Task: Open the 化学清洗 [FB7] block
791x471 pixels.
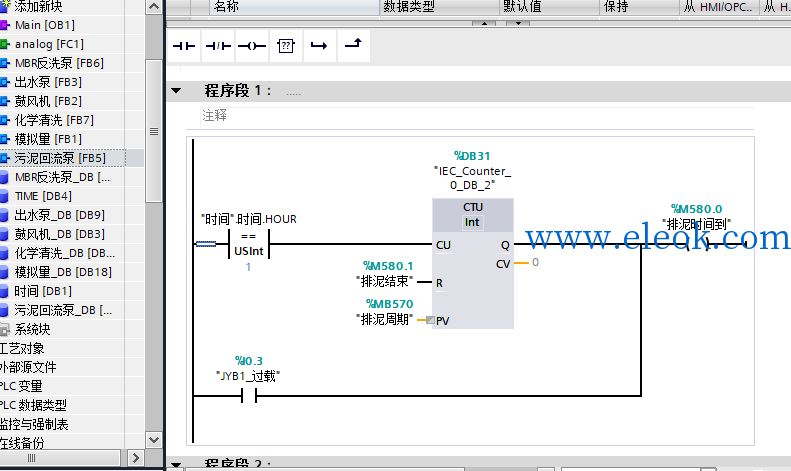Action: point(54,120)
